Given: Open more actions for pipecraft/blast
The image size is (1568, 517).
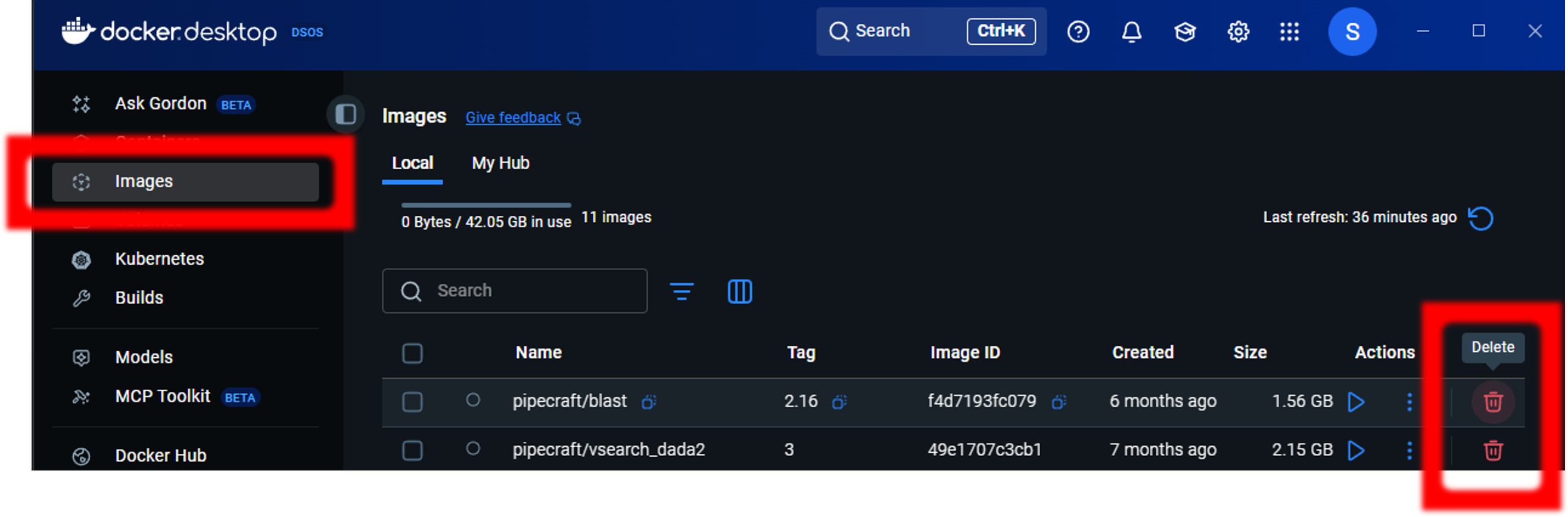Looking at the screenshot, I should point(1409,402).
